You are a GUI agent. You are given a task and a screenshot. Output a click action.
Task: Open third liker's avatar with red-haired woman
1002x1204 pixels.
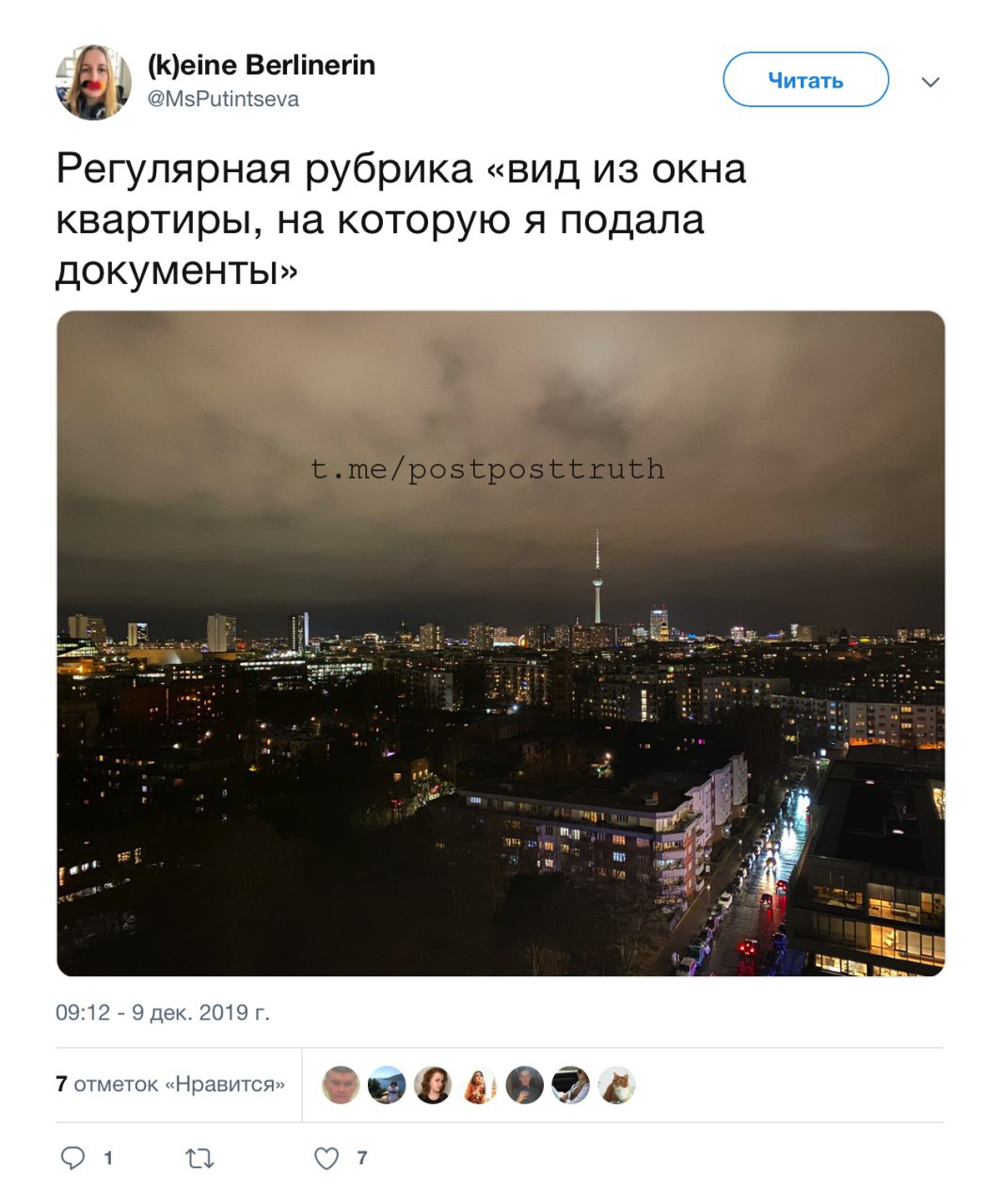click(433, 1085)
